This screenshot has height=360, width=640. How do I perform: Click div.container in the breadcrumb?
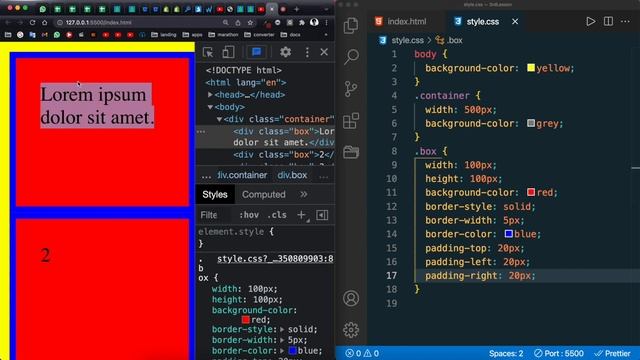[x=242, y=176]
